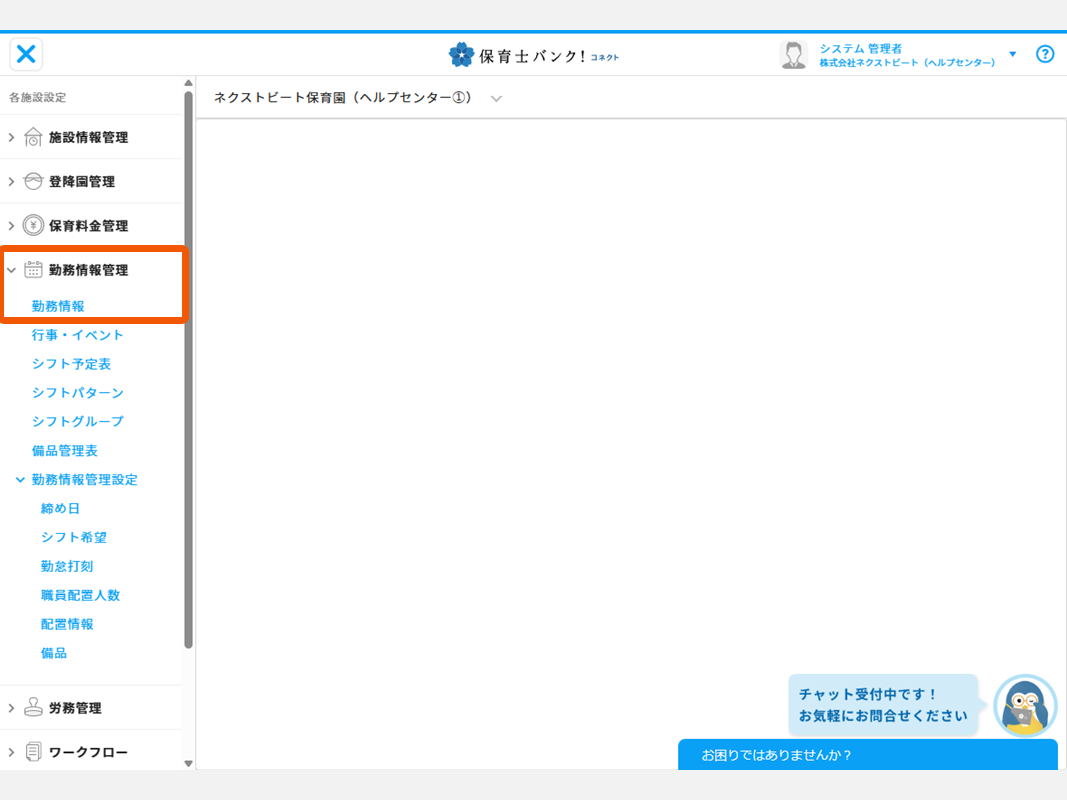Click the ワークフロー document icon

tap(33, 751)
